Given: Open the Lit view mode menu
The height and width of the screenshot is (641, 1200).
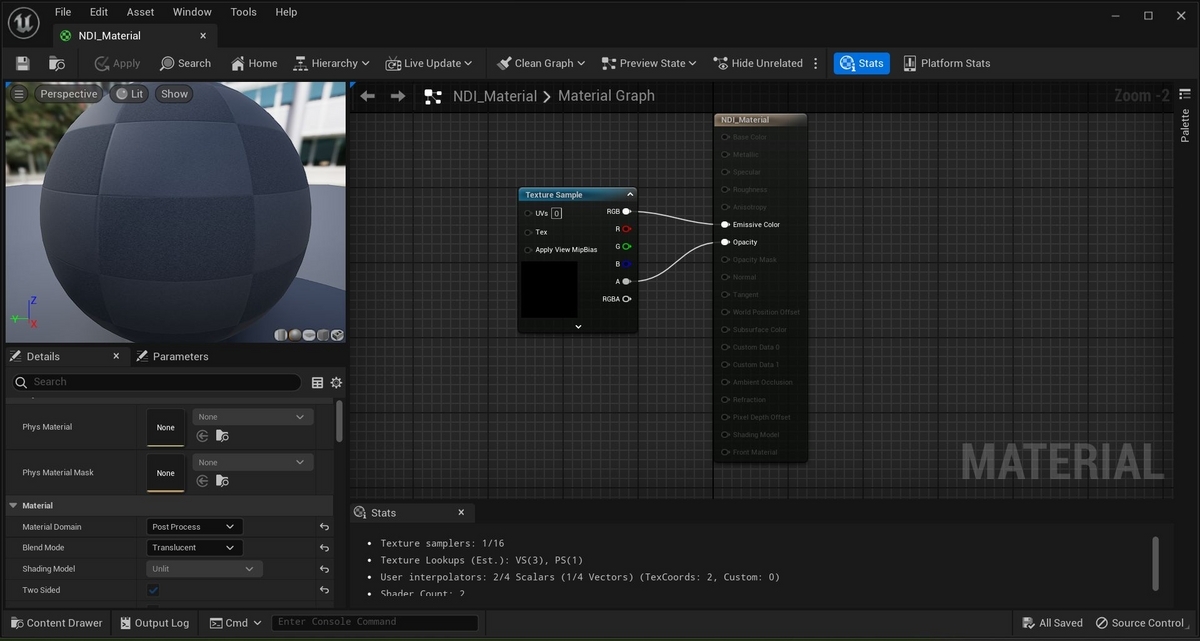Looking at the screenshot, I should coord(129,94).
